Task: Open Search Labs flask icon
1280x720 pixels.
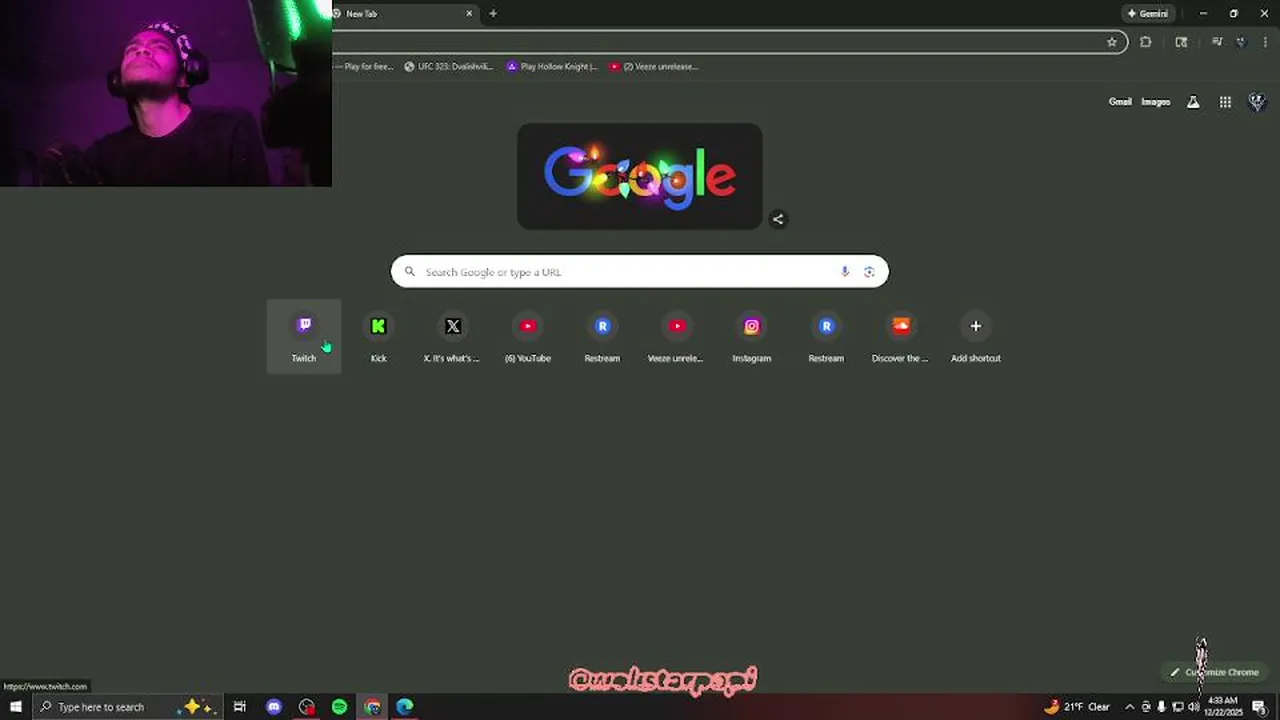Action: click(x=1193, y=102)
